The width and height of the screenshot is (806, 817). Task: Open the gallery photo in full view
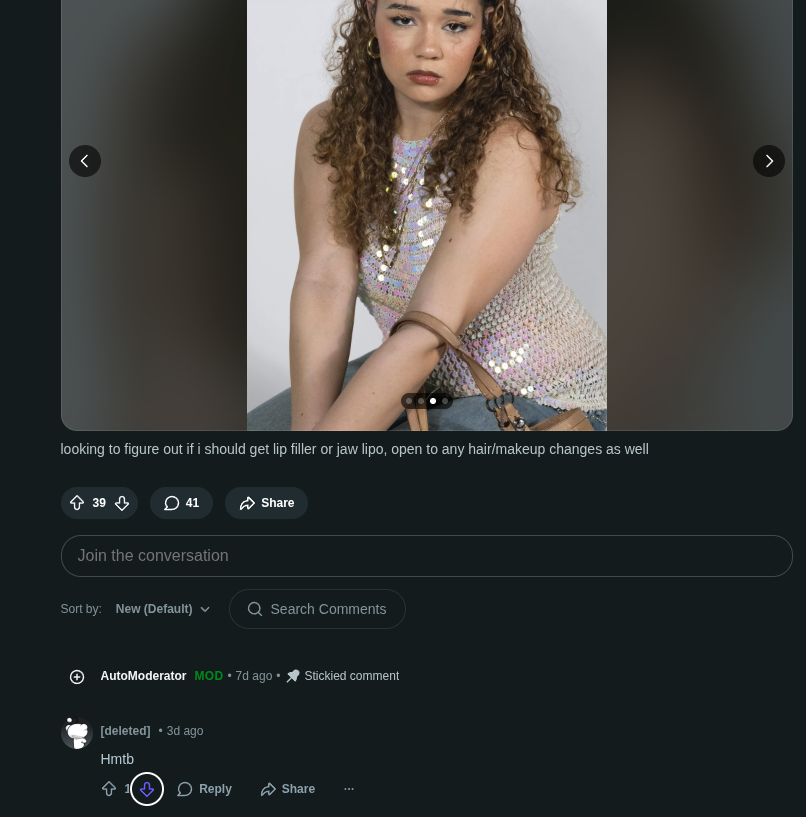click(426, 200)
